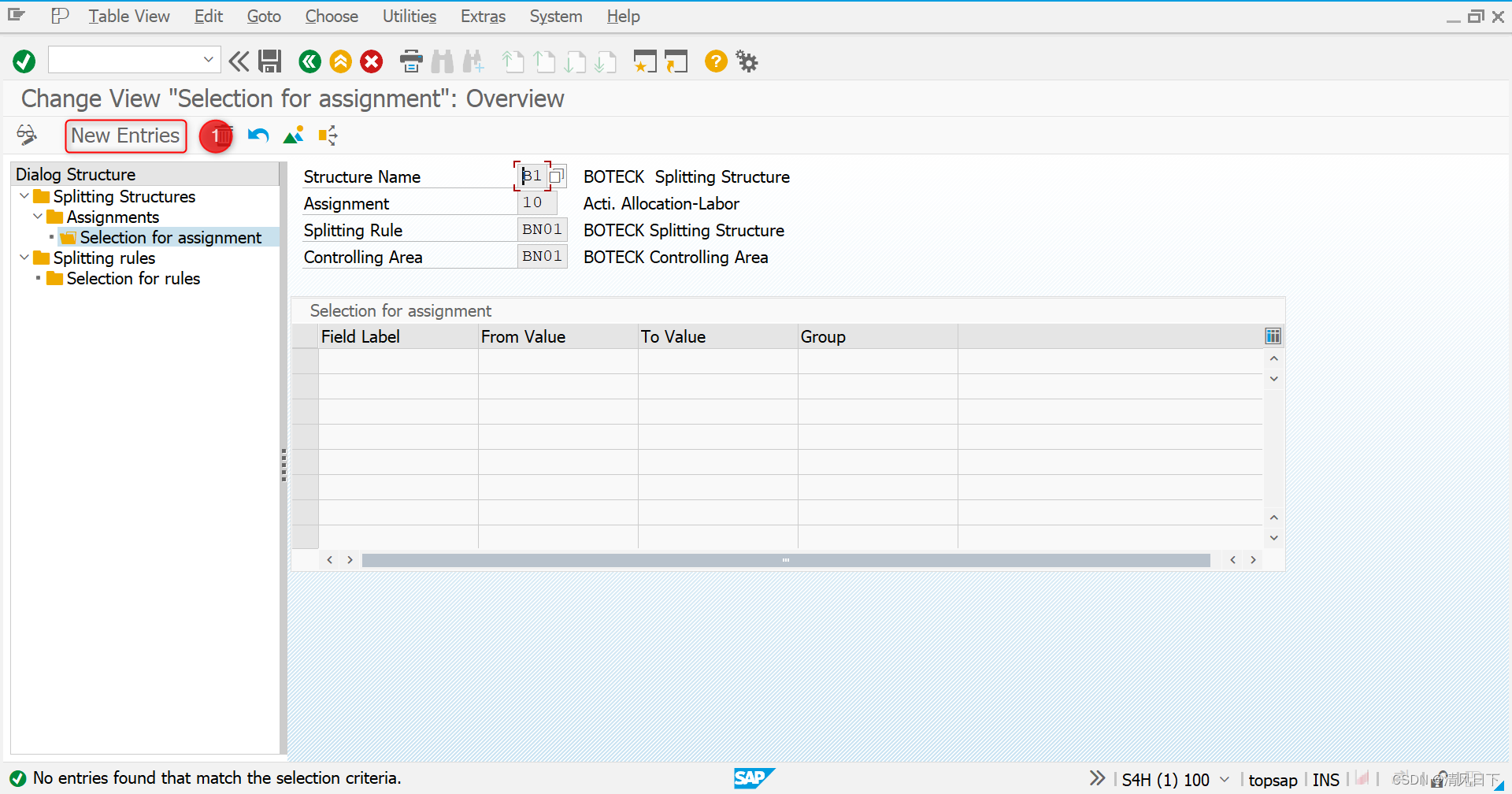Click the Splitting Rule field BN01
Screen dimensions: 1512x794
click(542, 229)
